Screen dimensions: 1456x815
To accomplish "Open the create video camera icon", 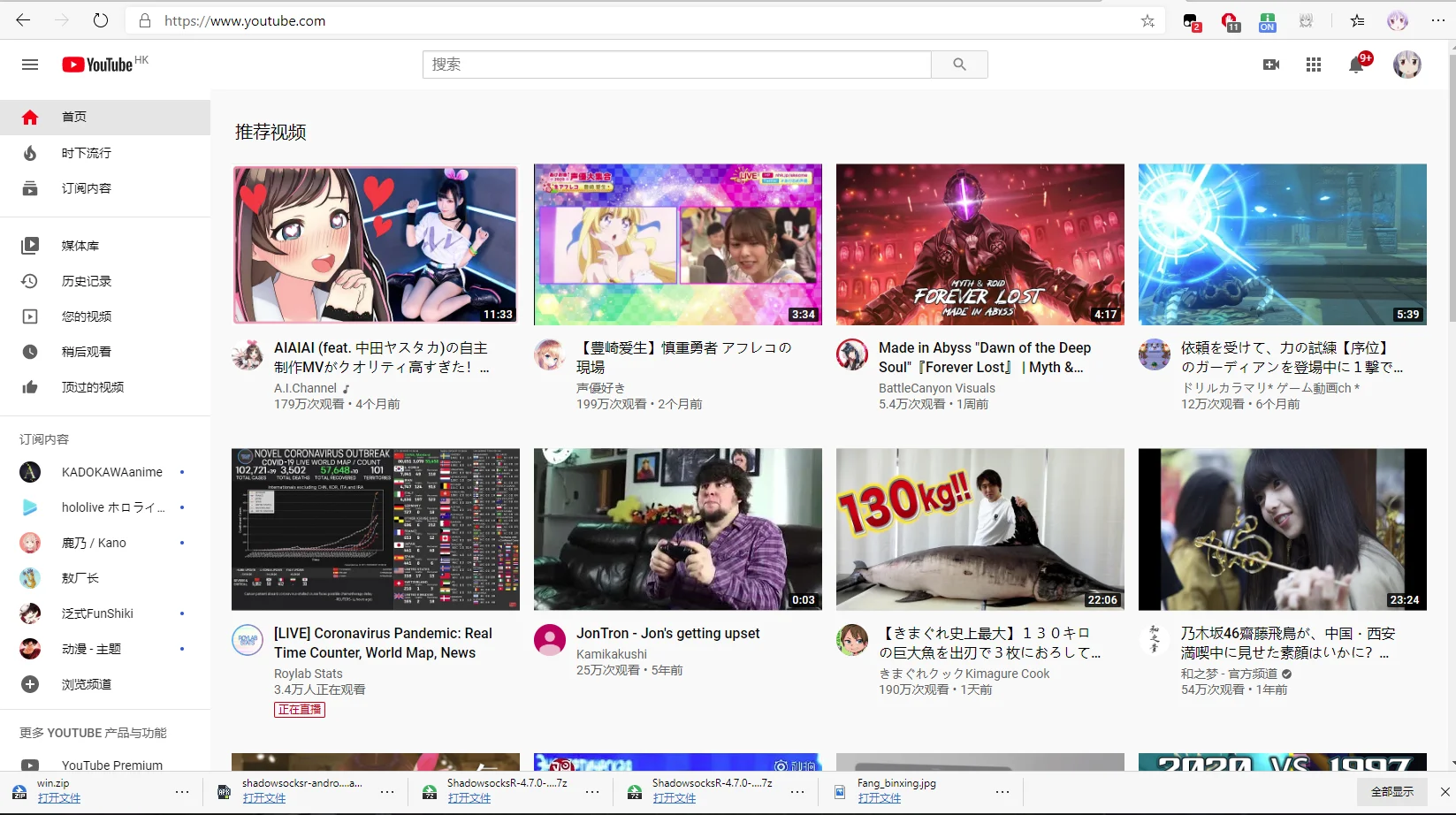I will [x=1271, y=65].
